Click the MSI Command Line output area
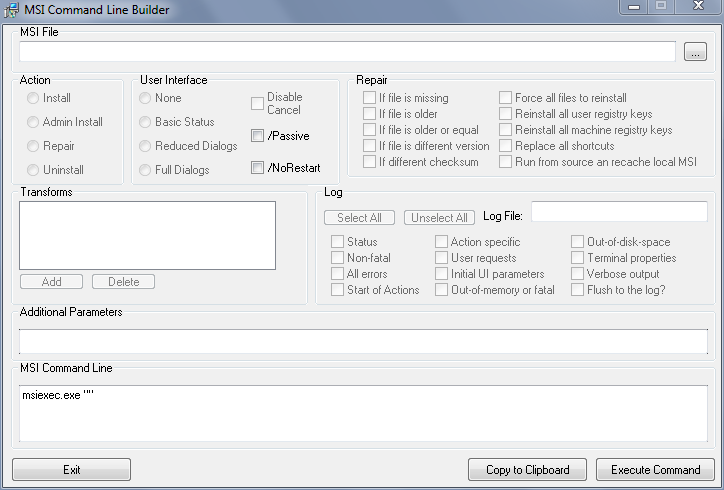The height and width of the screenshot is (490, 724). (363, 413)
